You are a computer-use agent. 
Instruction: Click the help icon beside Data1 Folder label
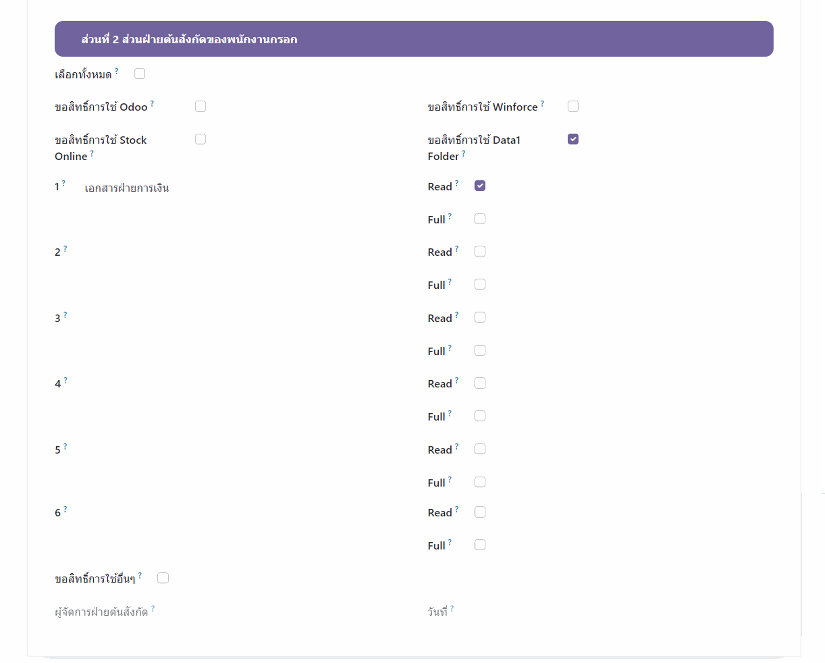464,153
